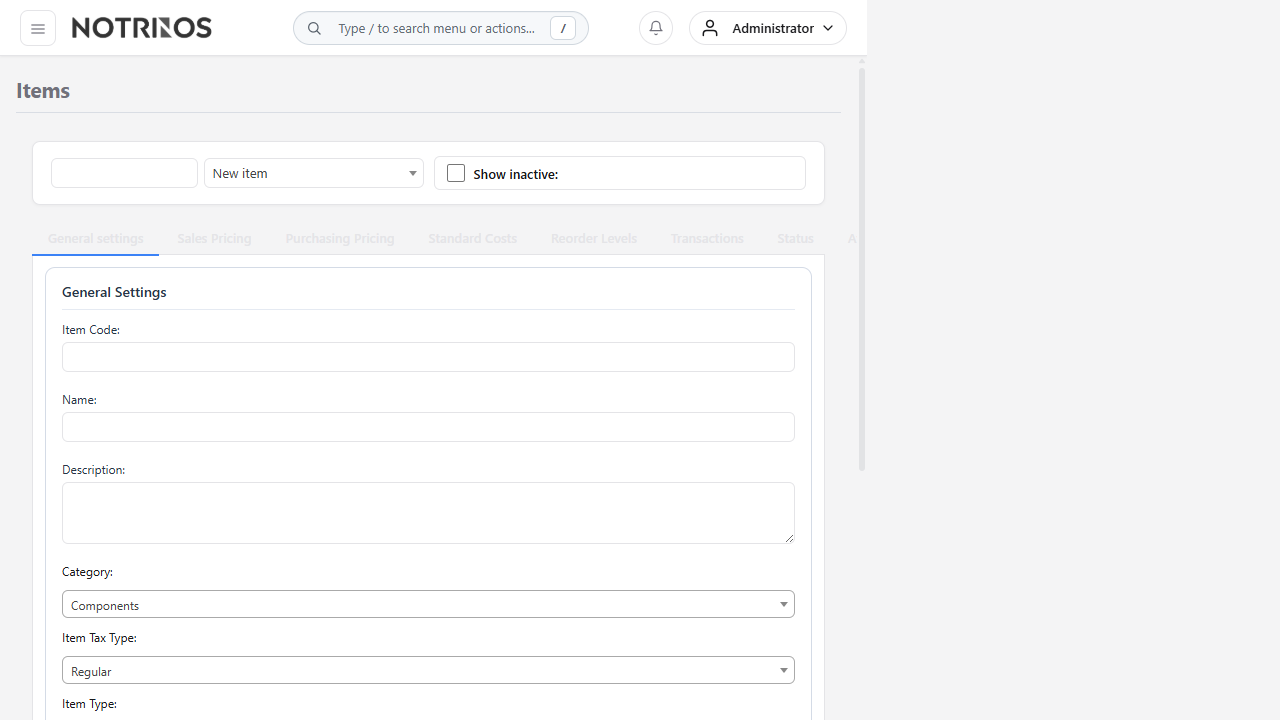Enable the Show inactive checkbox
The image size is (1280, 720).
456,173
